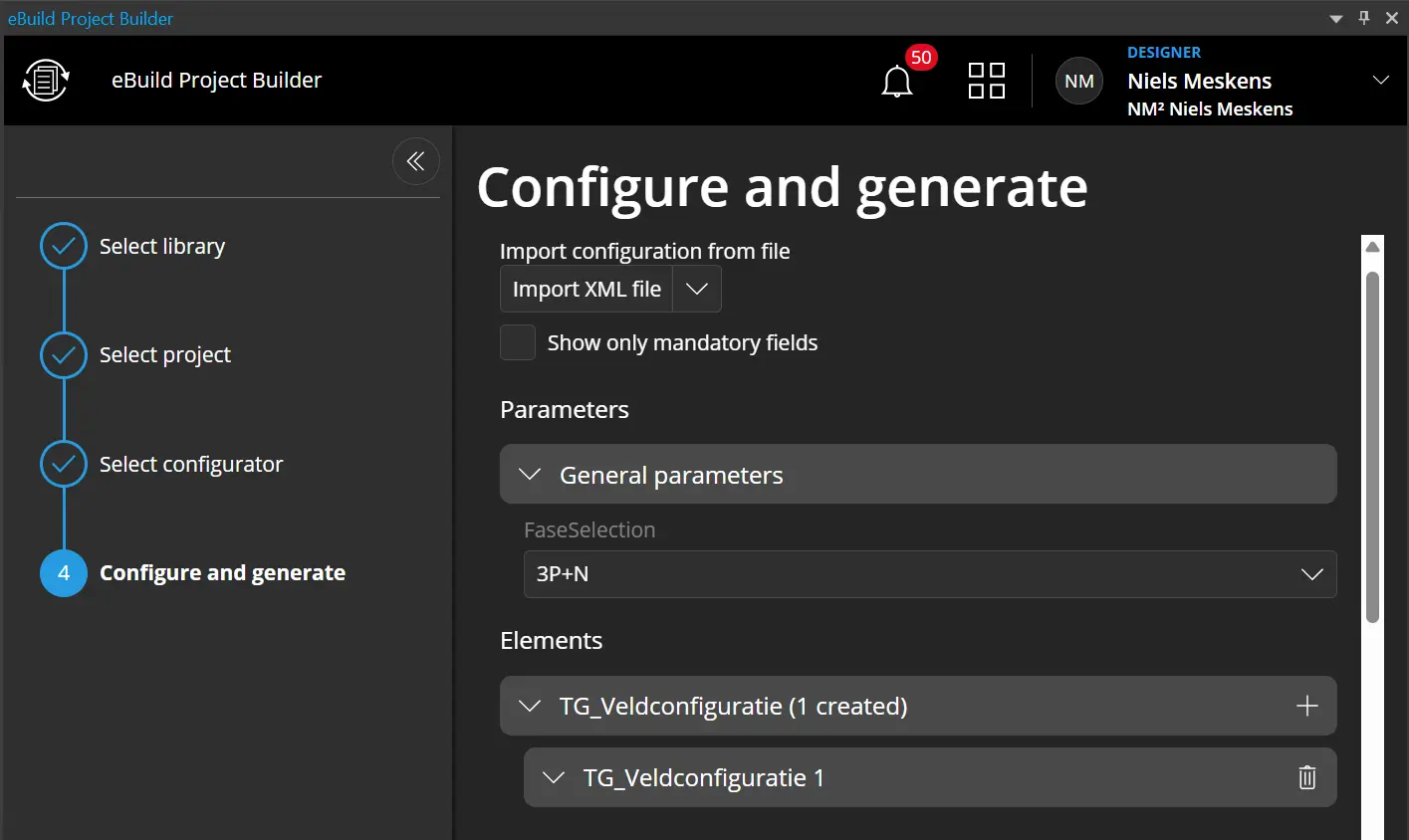
Task: Go to Select configurator step
Action: (x=191, y=464)
